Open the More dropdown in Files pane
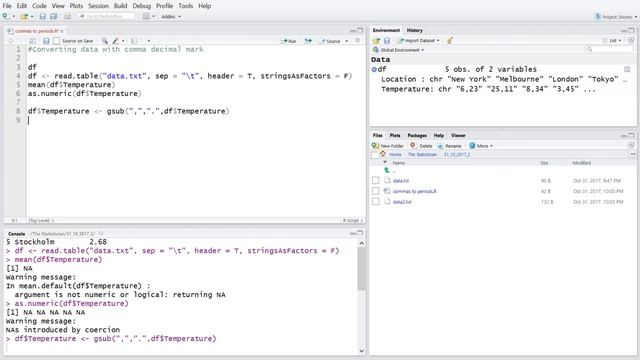The image size is (640, 360). point(481,146)
